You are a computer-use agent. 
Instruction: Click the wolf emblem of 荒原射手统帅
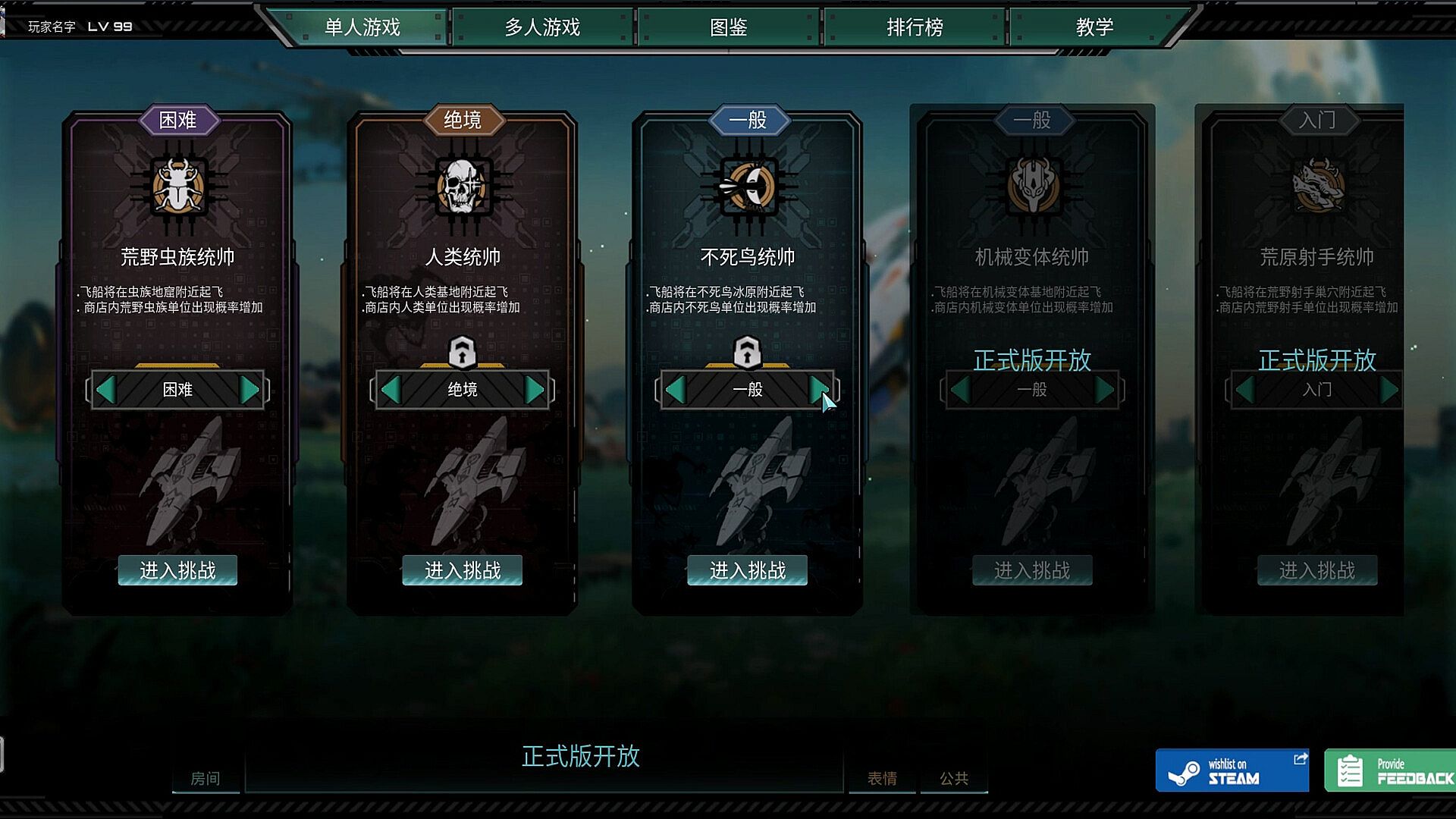tap(1317, 186)
